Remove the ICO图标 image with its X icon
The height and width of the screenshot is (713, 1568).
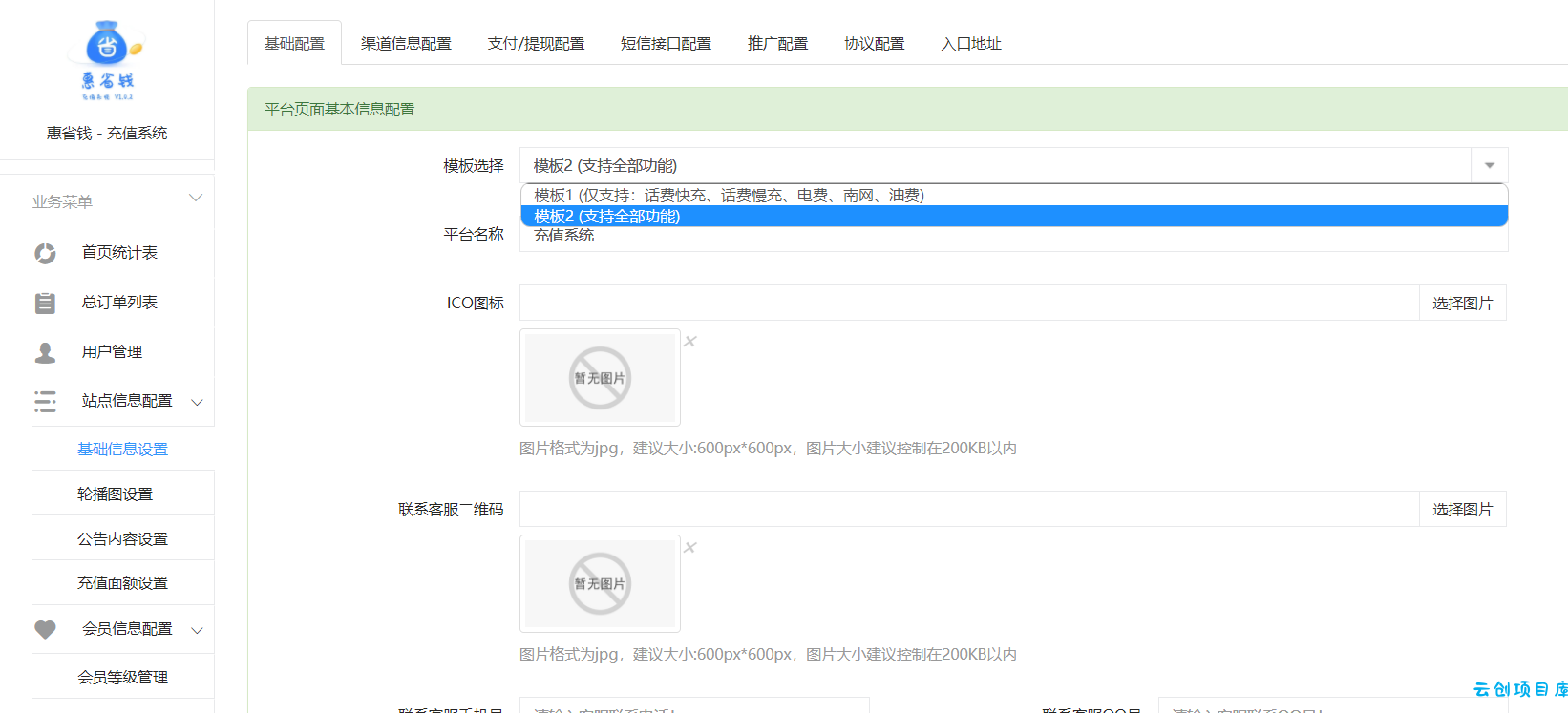[x=690, y=341]
